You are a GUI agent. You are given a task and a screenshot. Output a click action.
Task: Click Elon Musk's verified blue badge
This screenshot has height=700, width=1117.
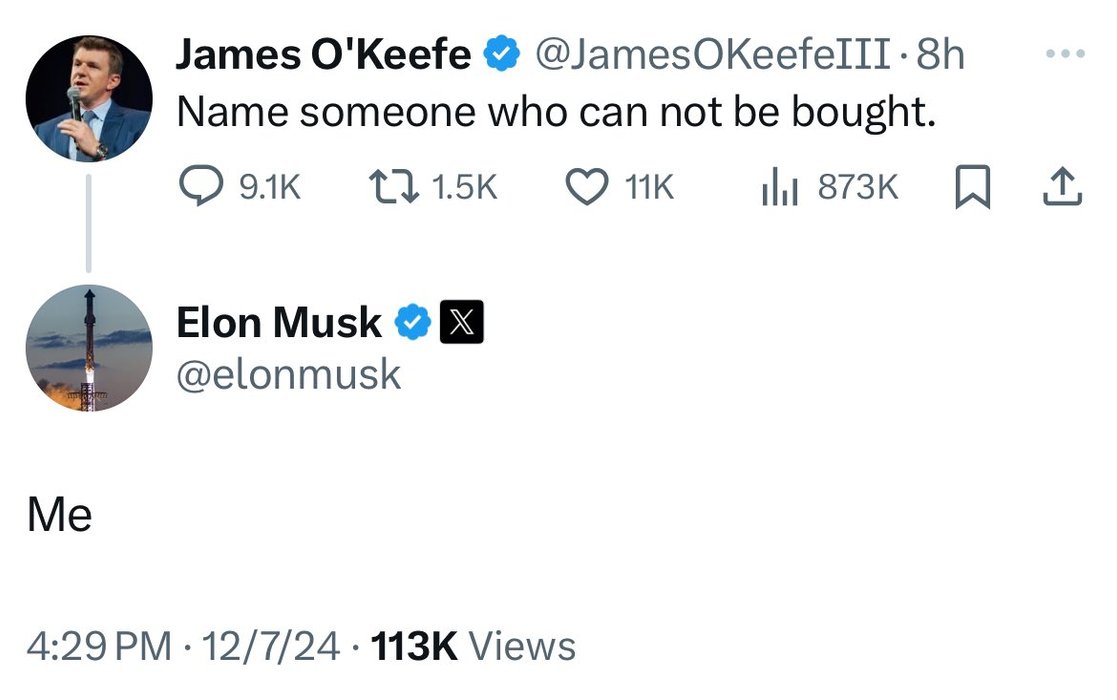coord(413,323)
